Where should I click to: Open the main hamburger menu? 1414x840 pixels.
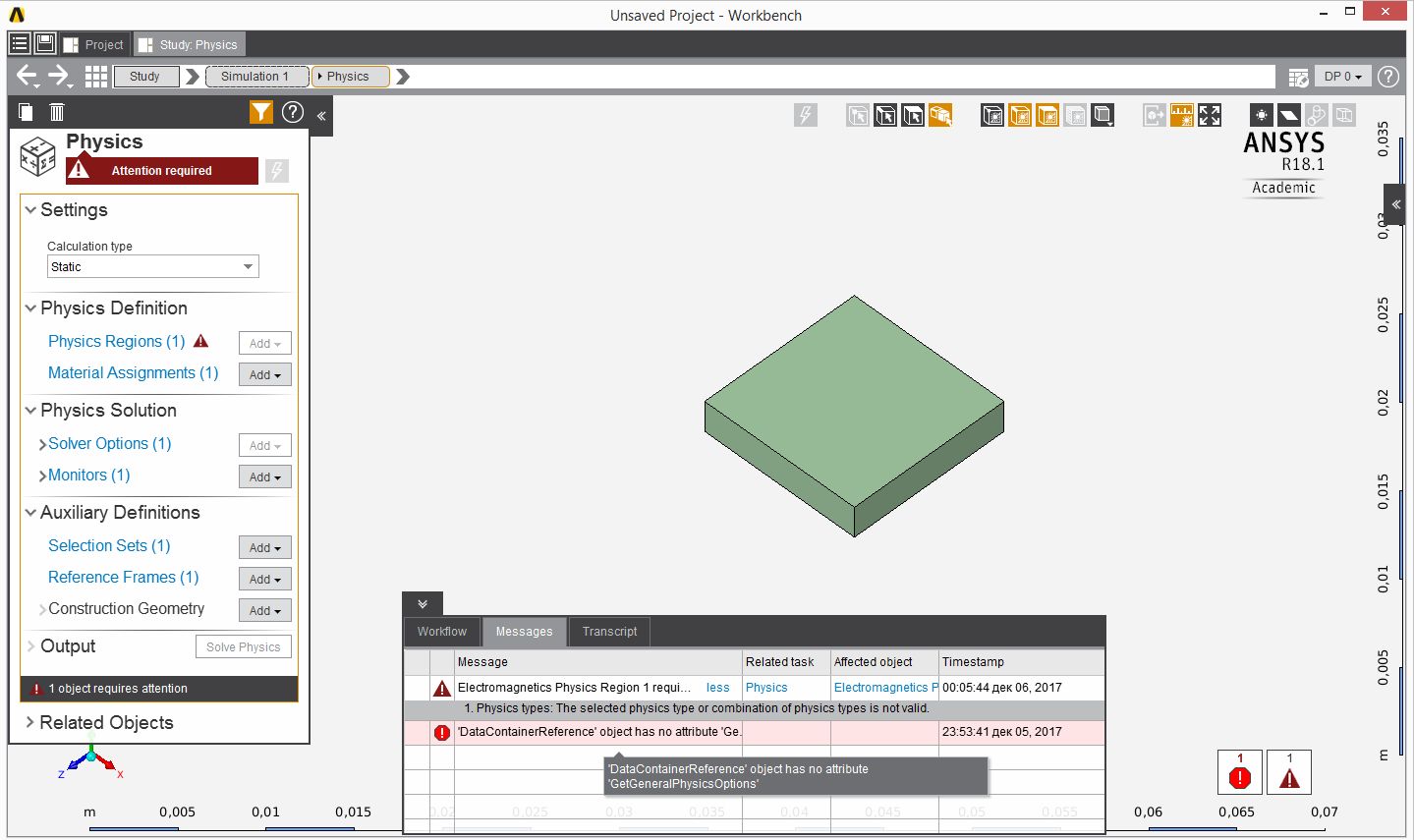coord(19,43)
